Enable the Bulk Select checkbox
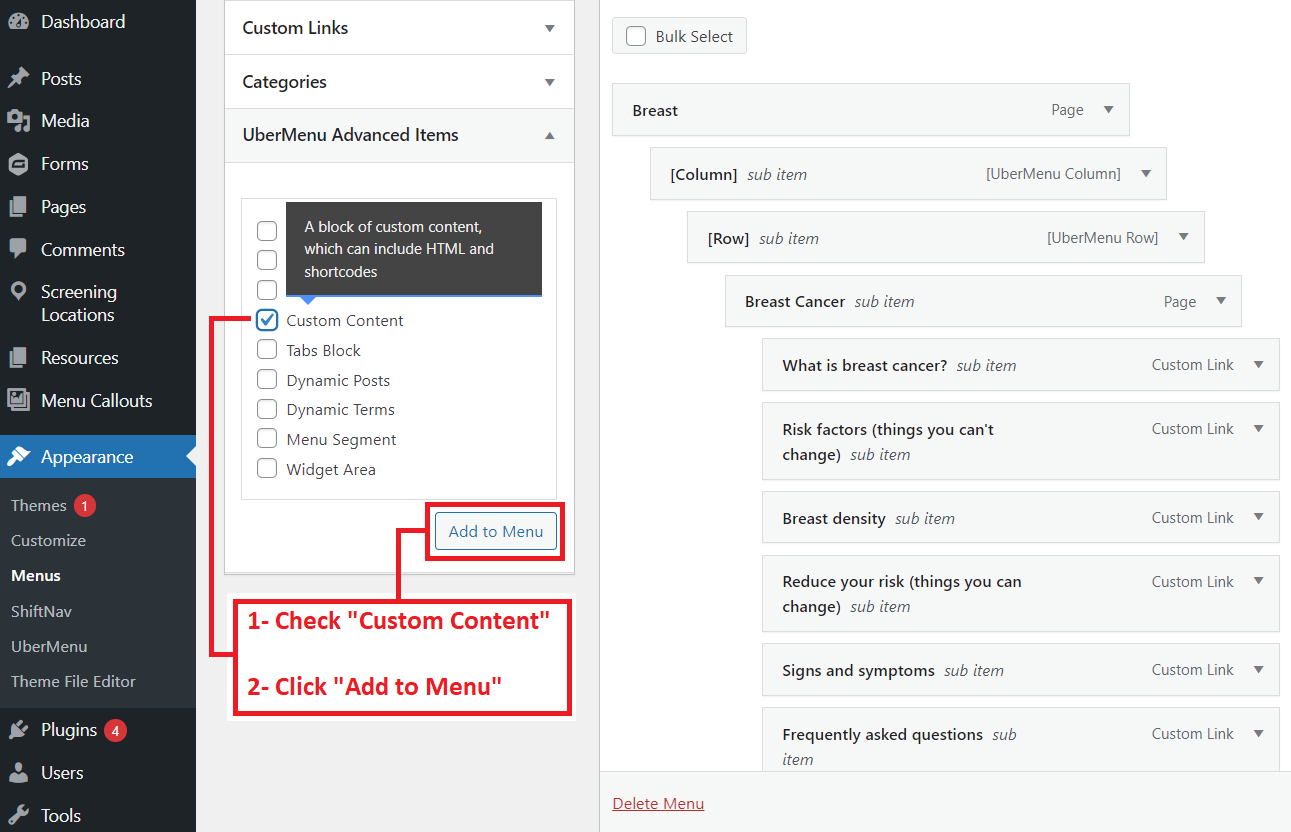The width and height of the screenshot is (1291, 832). [x=636, y=37]
